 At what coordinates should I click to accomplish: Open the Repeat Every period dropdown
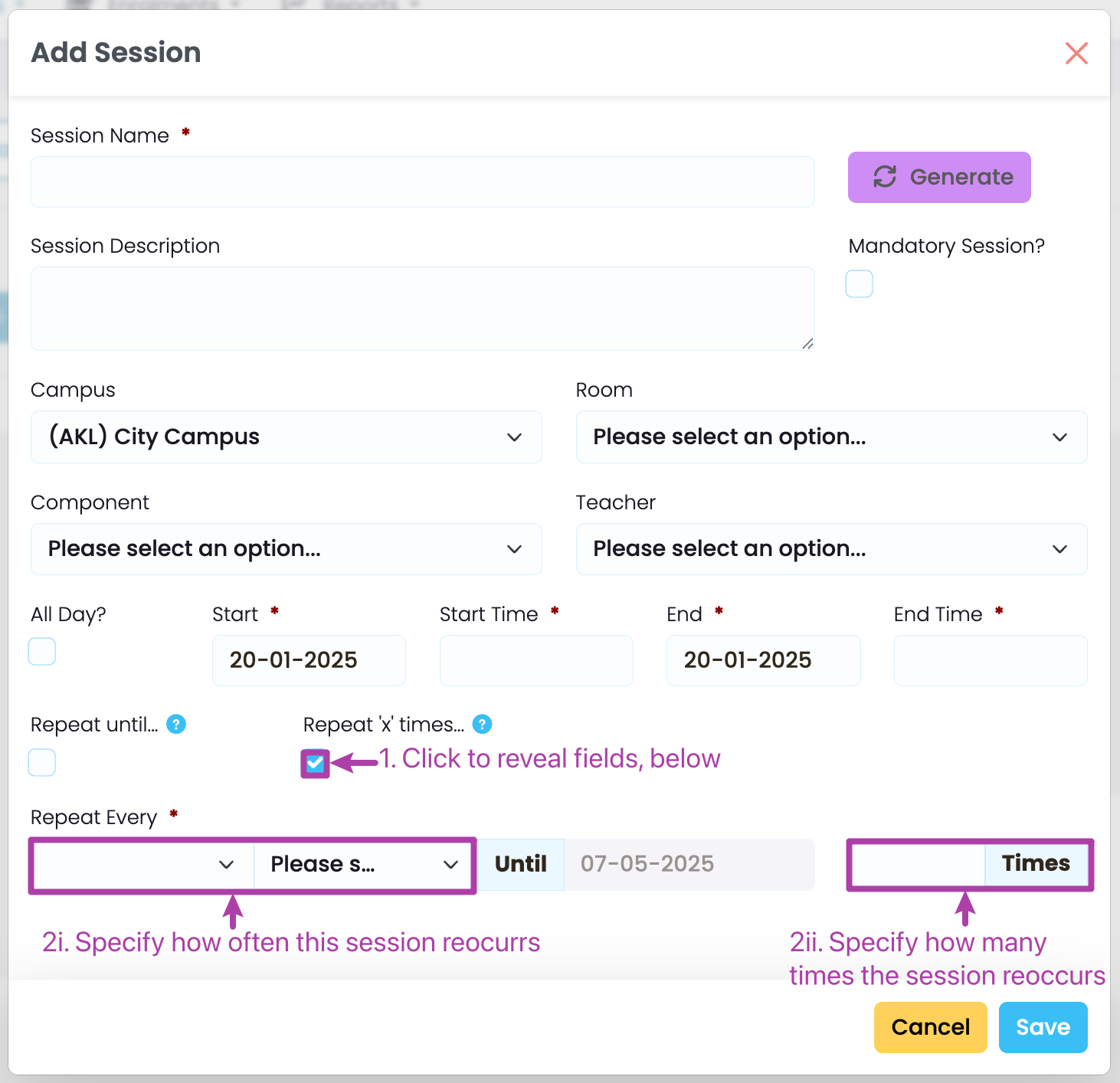pyautogui.click(x=363, y=865)
